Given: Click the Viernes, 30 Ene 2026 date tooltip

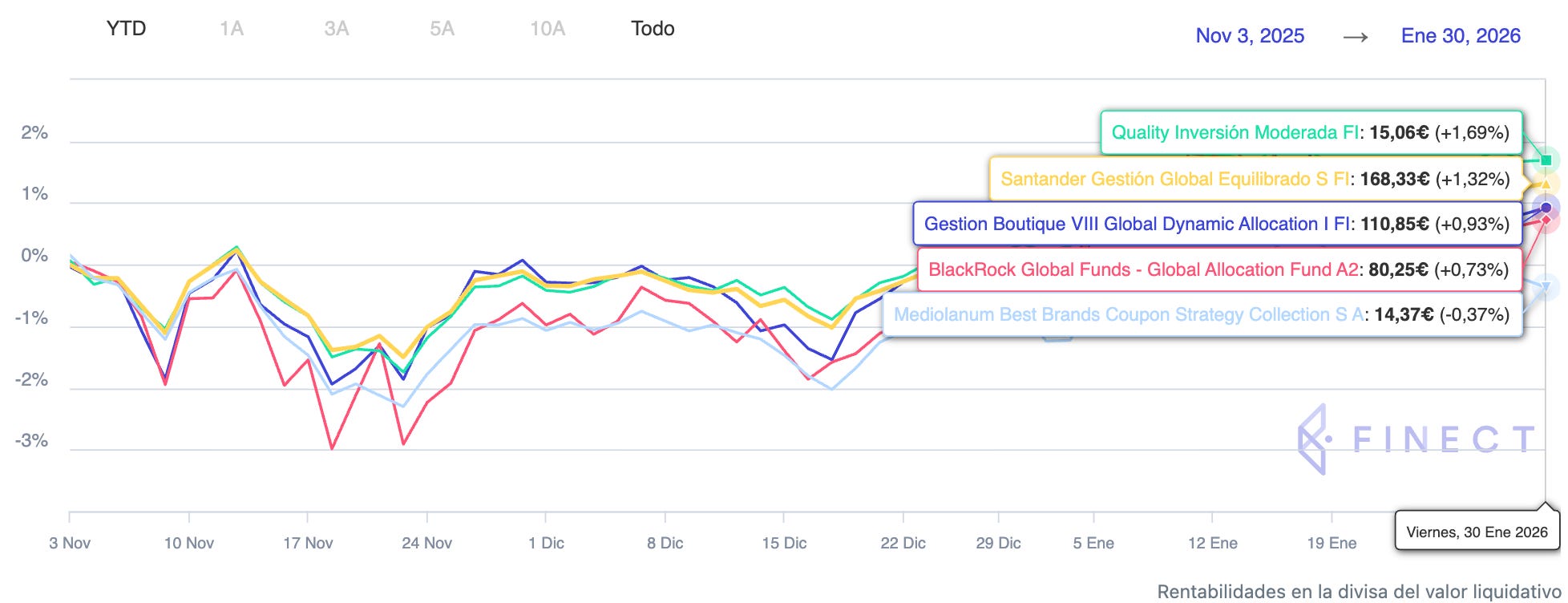Looking at the screenshot, I should tap(1477, 532).
